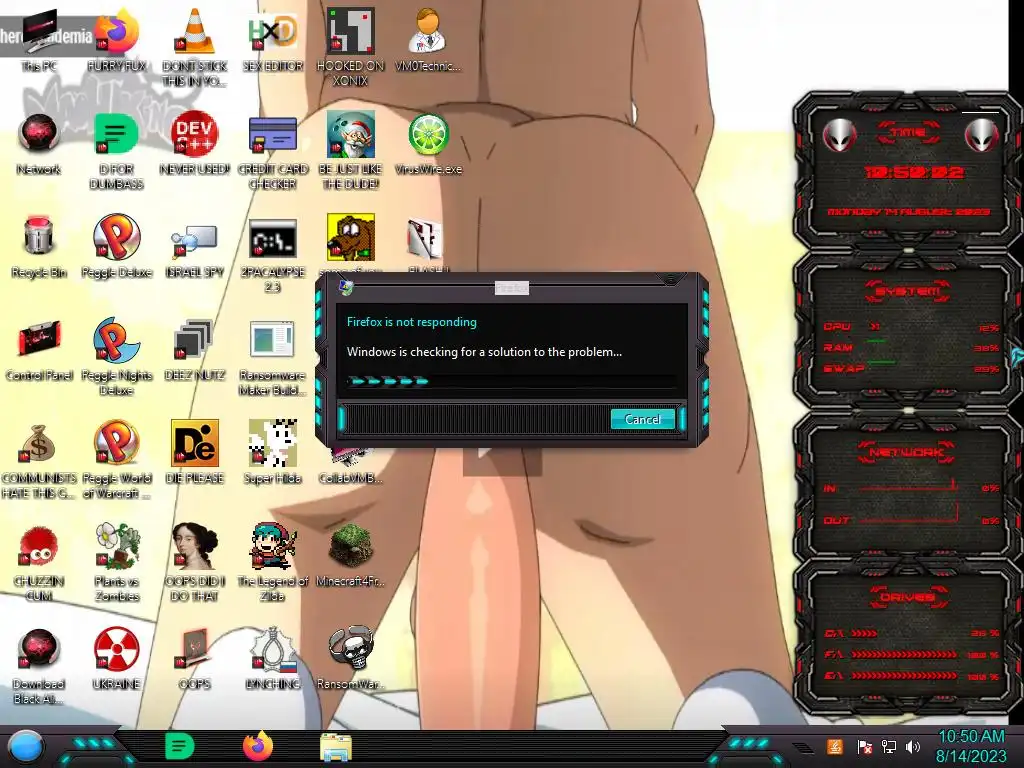The image size is (1024, 768).
Task: Click the Start orb on taskbar
Action: 27,746
